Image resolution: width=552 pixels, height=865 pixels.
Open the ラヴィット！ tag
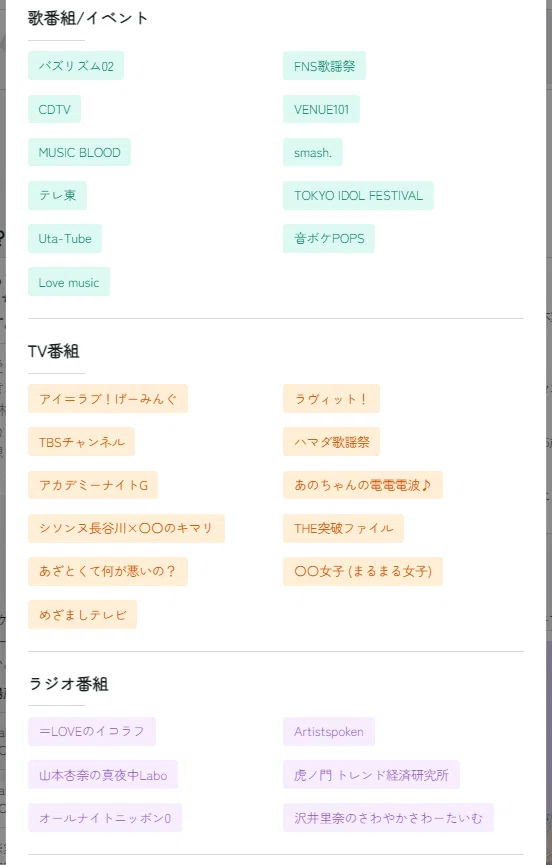331,399
